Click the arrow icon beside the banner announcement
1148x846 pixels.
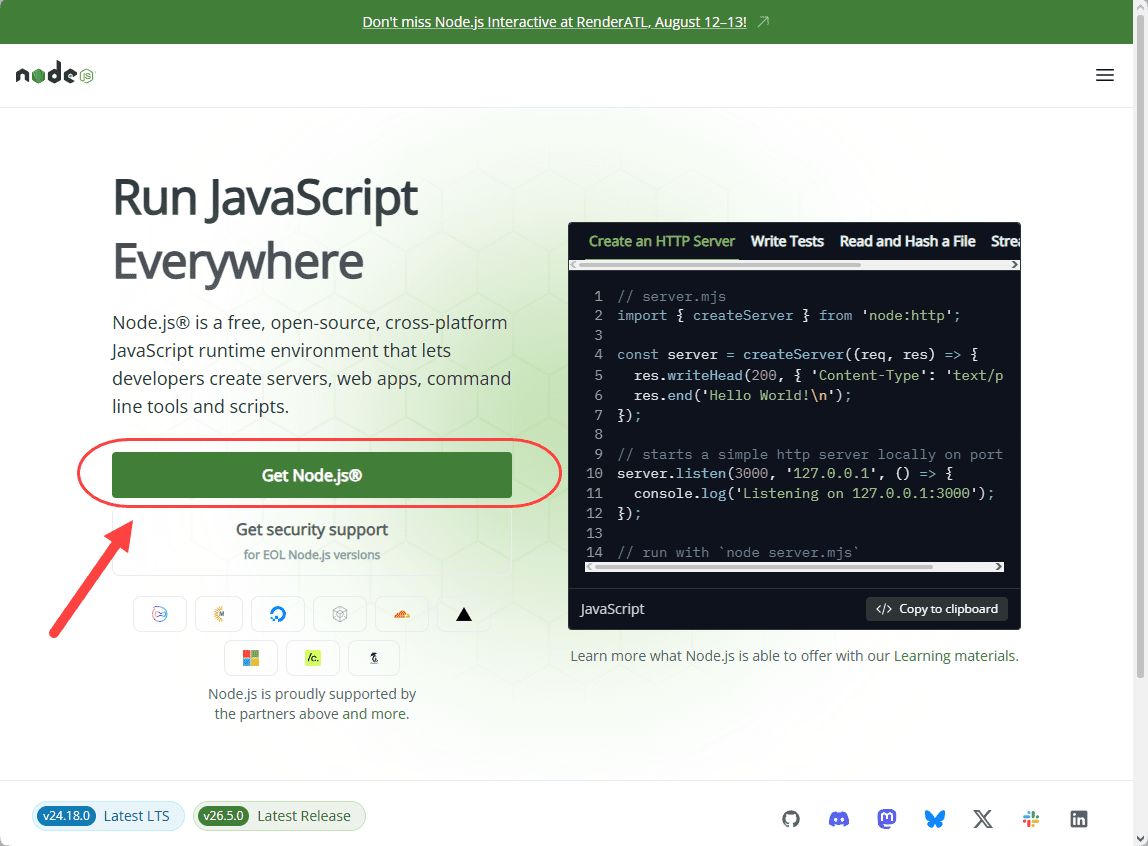click(763, 22)
